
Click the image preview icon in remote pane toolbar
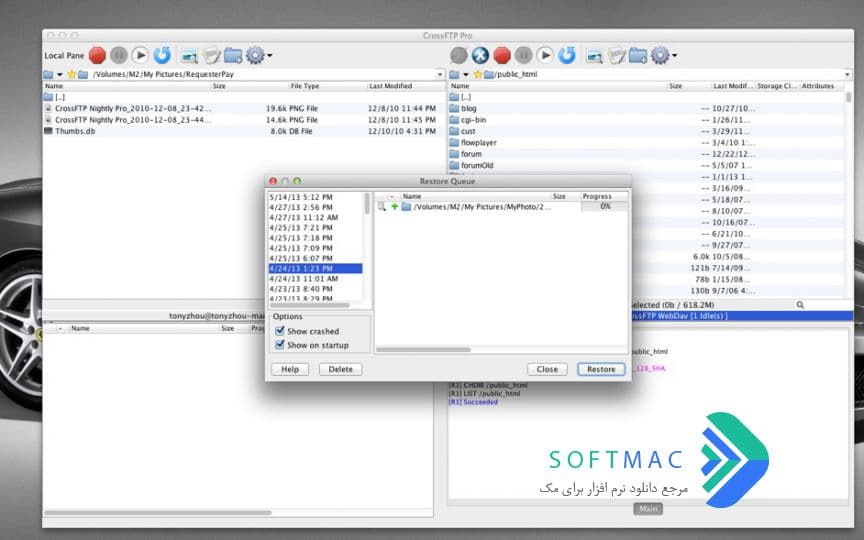(594, 56)
